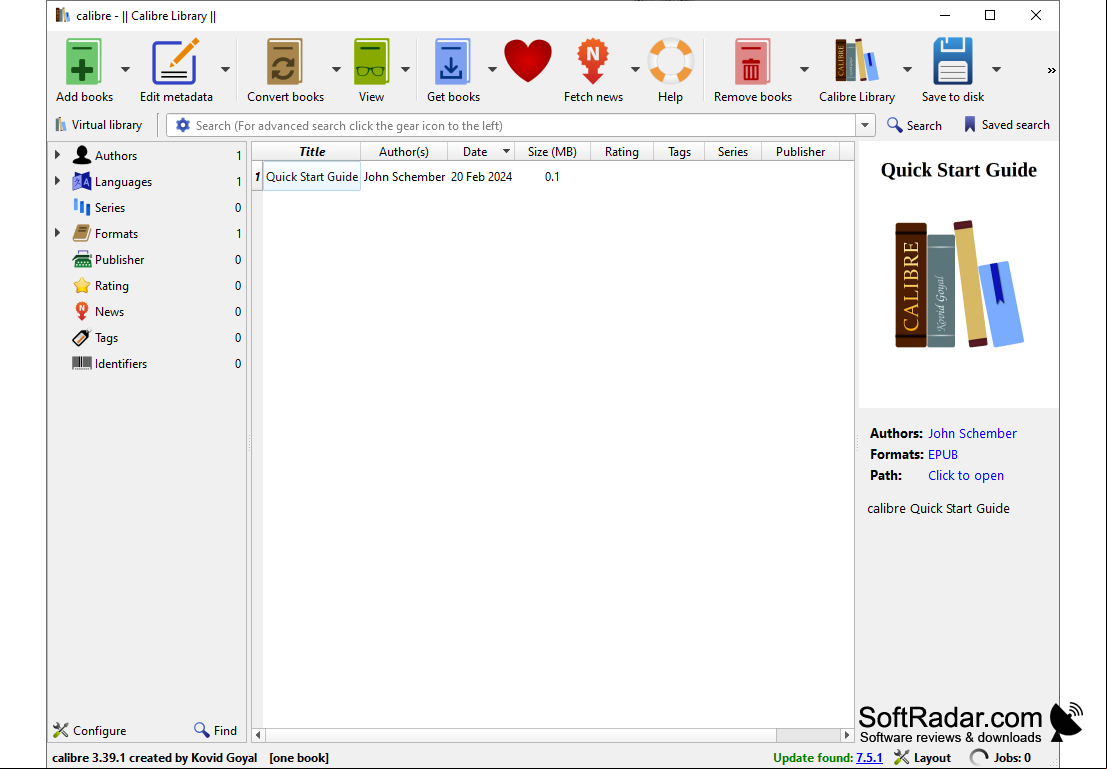Click the horizontal scrollbar right arrow
The width and height of the screenshot is (1107, 769).
pyautogui.click(x=846, y=735)
